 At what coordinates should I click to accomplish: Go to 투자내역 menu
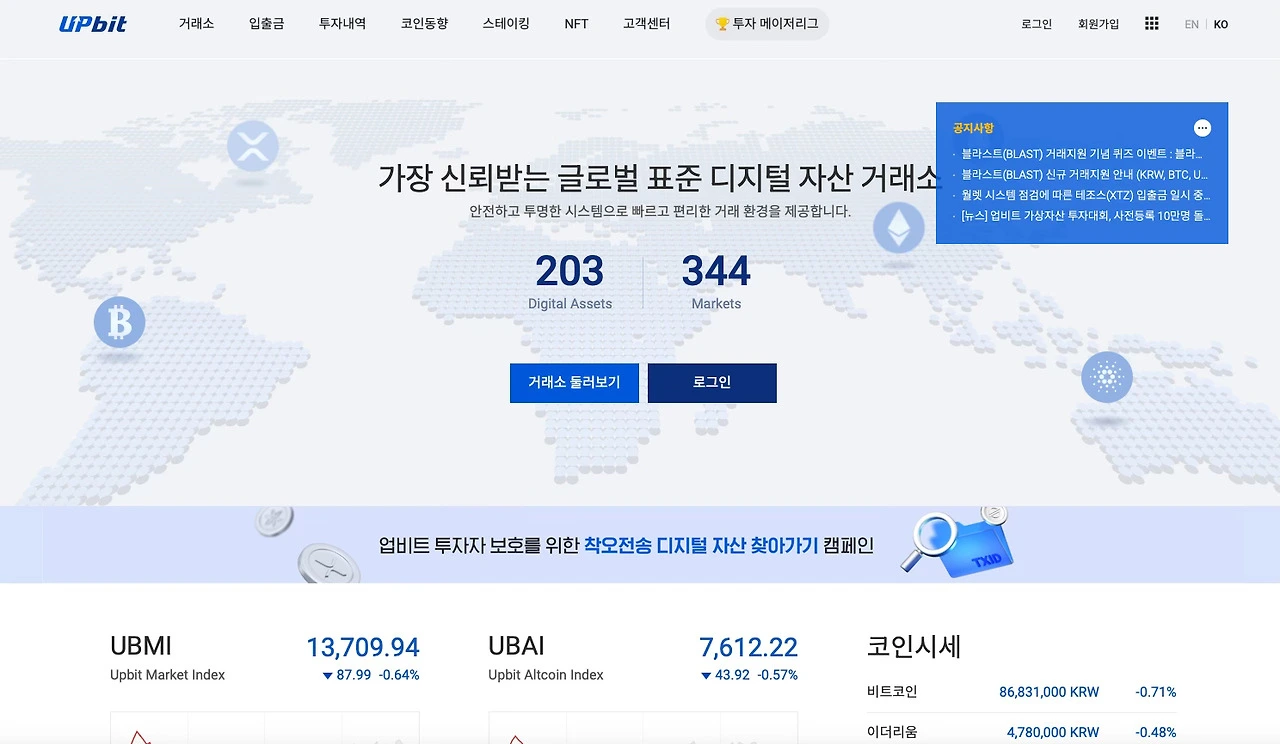[x=342, y=23]
